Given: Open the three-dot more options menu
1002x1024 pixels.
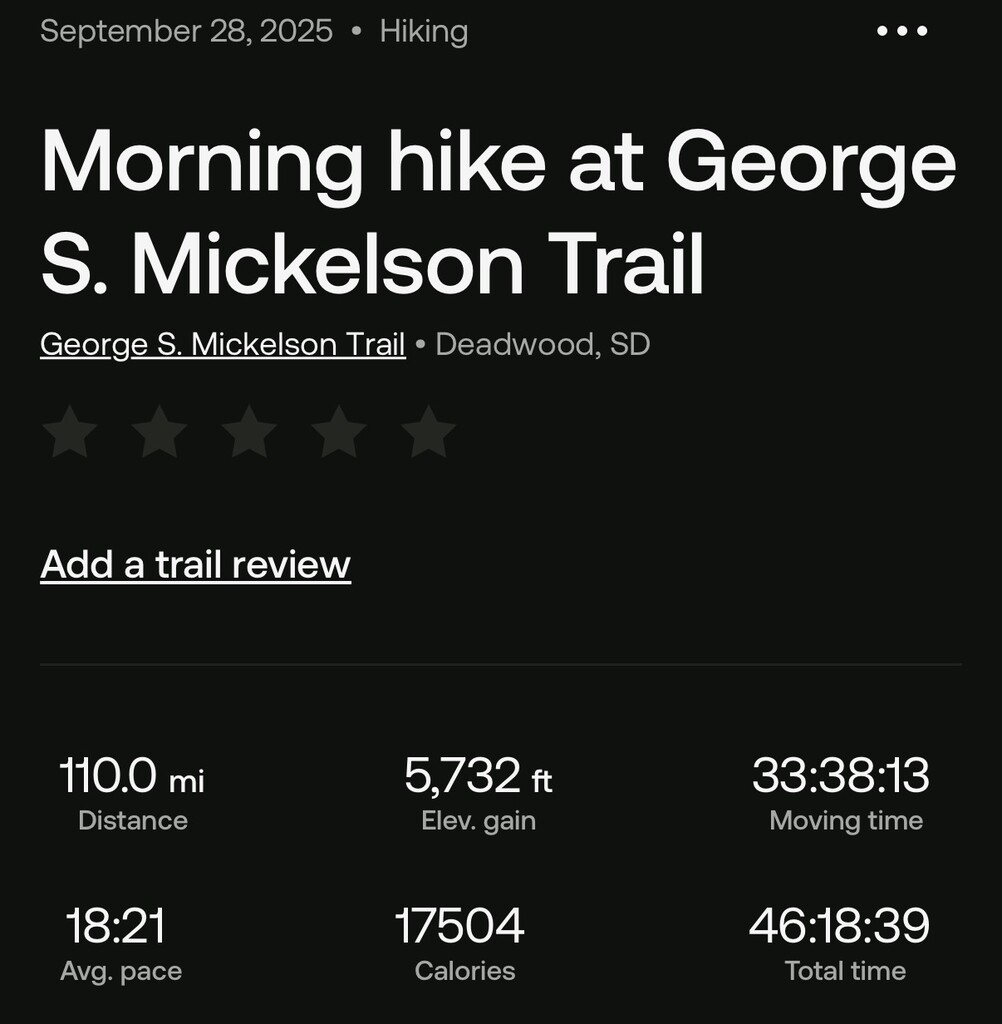Looking at the screenshot, I should click(902, 32).
